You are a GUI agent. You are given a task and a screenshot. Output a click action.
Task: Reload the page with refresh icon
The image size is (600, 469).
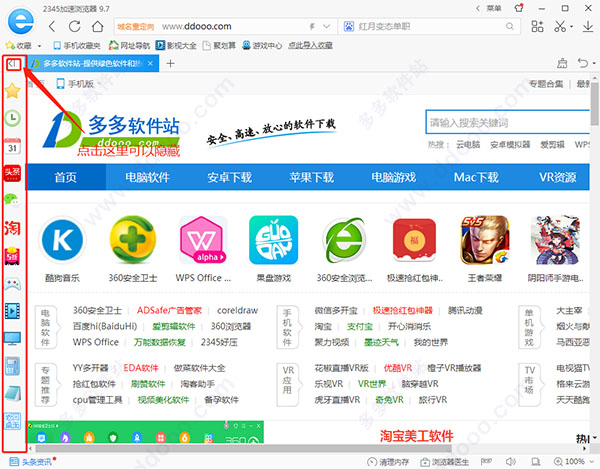click(x=74, y=26)
